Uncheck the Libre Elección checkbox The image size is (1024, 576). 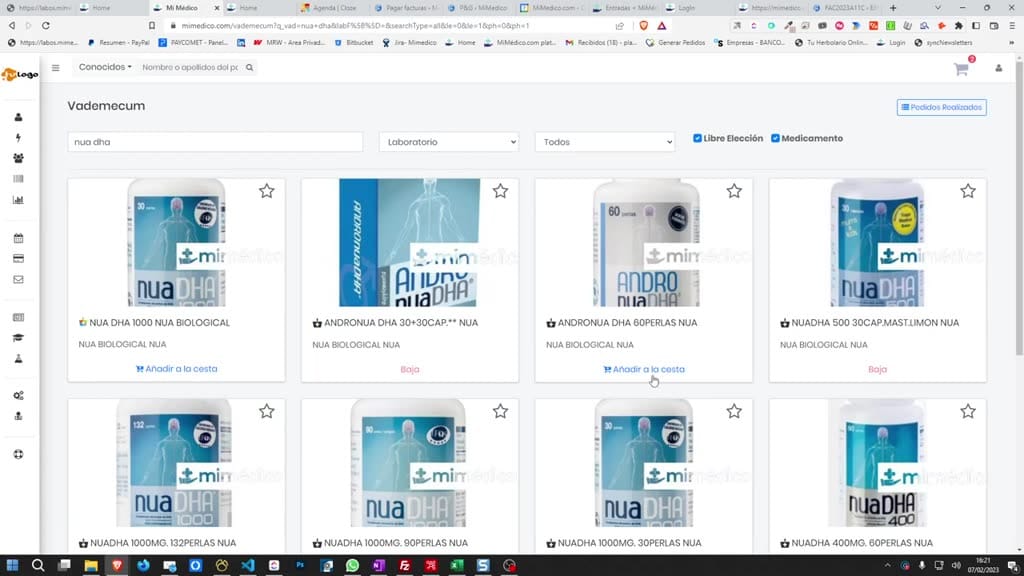(x=697, y=138)
